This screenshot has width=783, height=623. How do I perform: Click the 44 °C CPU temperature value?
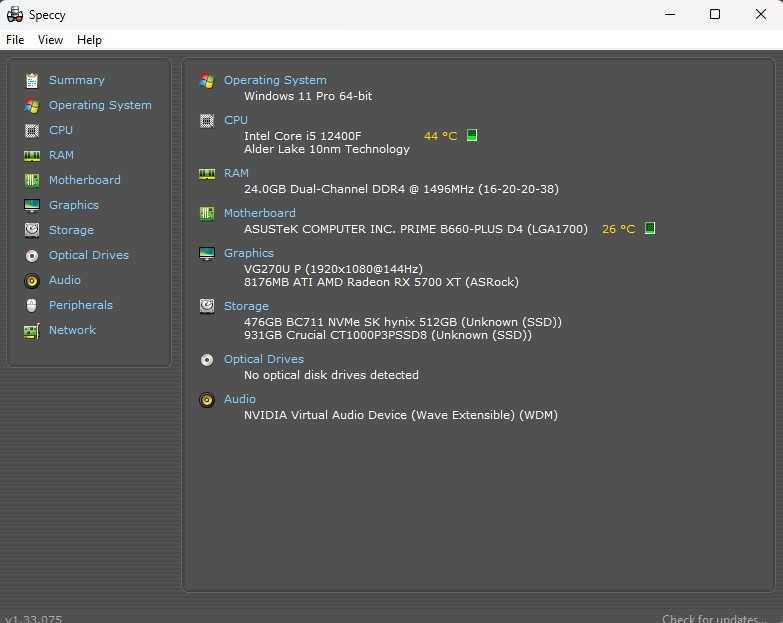(x=440, y=136)
